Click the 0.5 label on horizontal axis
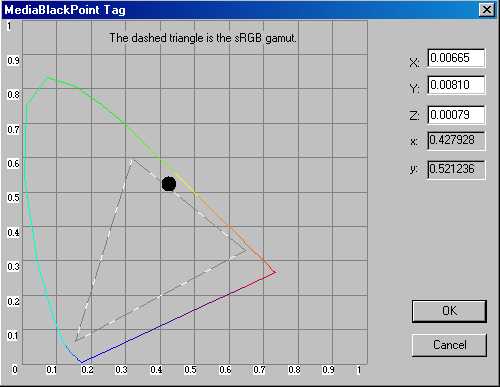The height and width of the screenshot is (387, 500). (x=190, y=370)
